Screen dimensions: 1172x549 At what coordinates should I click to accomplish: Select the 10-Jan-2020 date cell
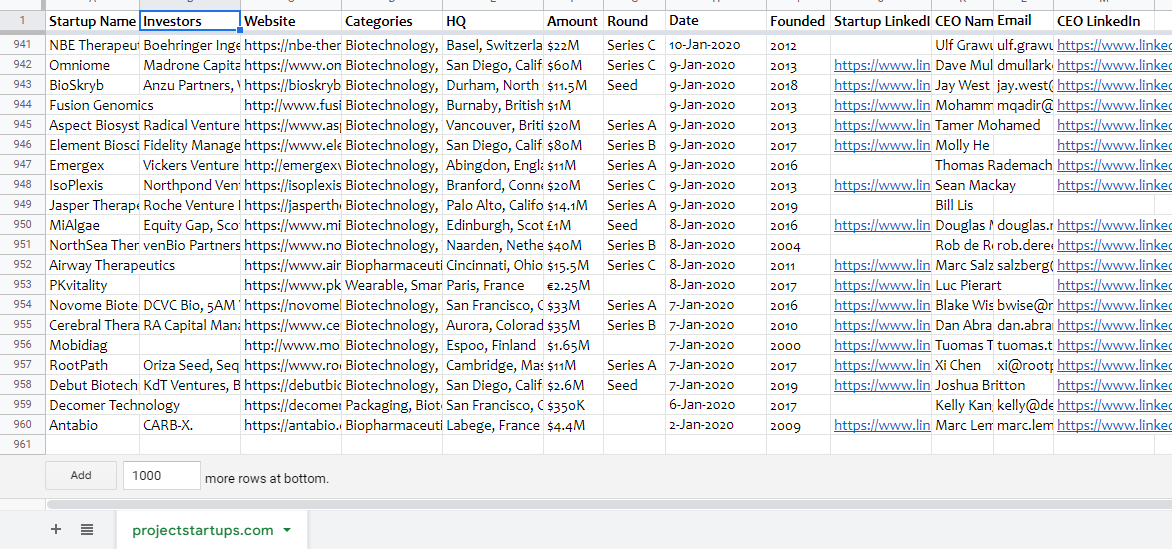click(715, 45)
